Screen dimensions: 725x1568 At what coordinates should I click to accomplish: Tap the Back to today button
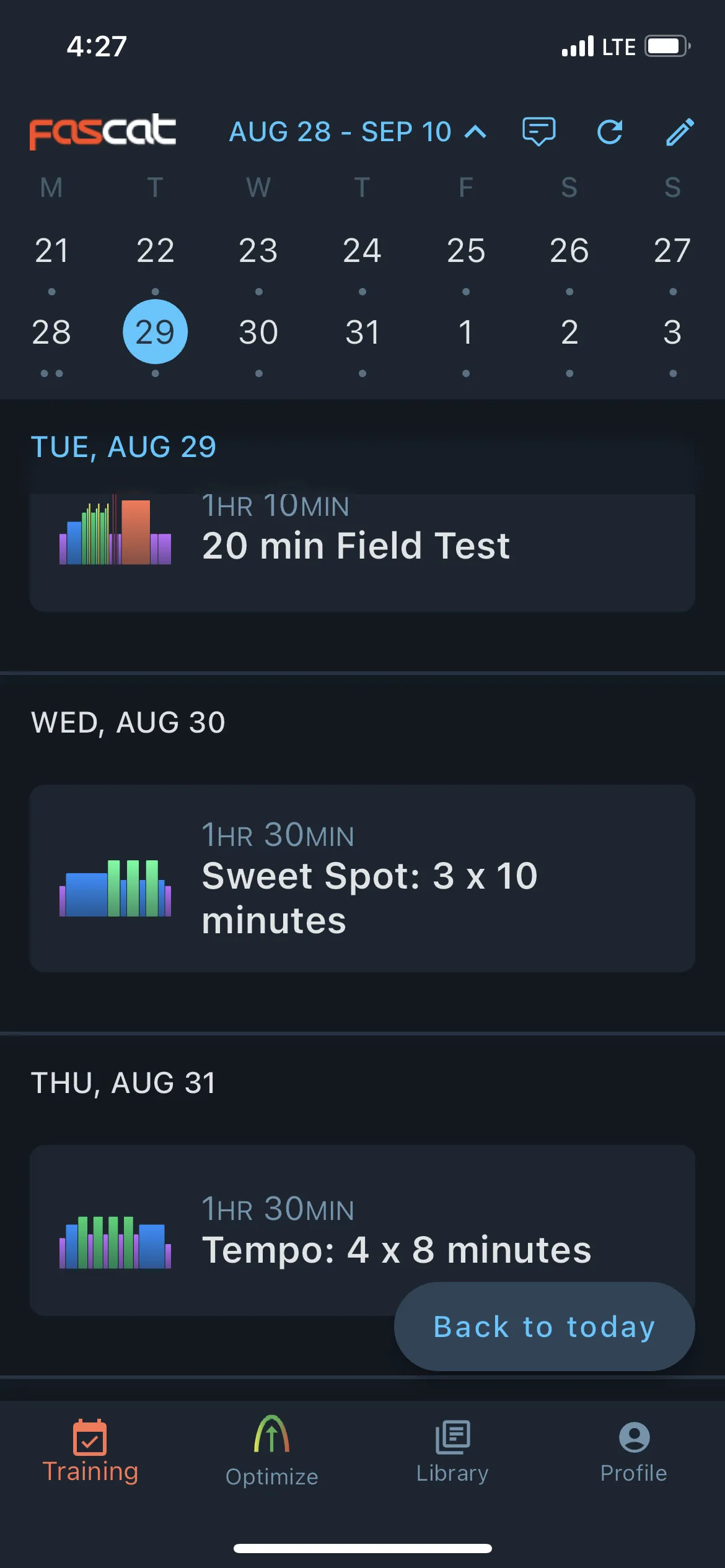[x=544, y=1326]
